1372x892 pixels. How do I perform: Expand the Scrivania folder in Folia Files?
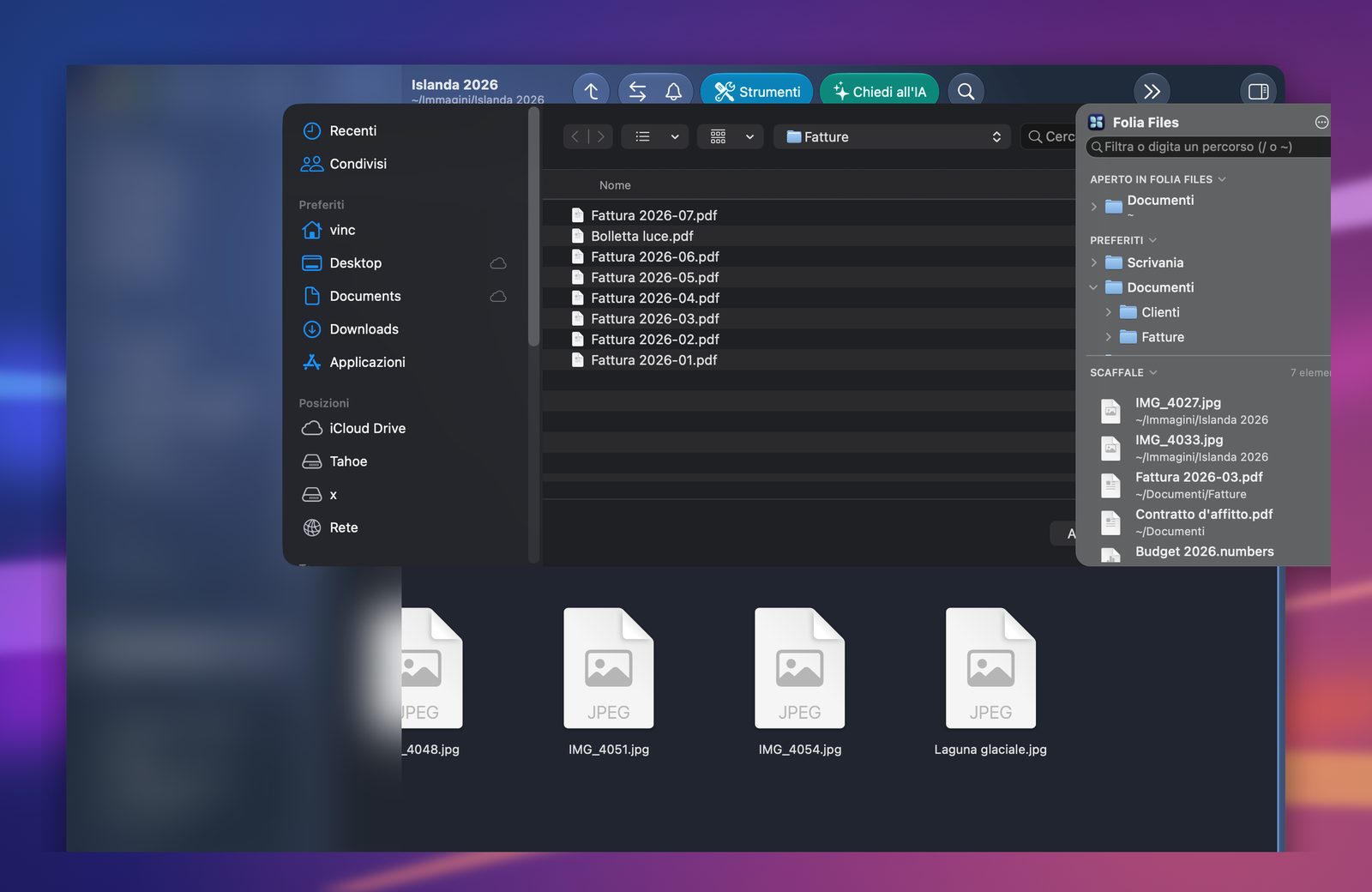1093,262
